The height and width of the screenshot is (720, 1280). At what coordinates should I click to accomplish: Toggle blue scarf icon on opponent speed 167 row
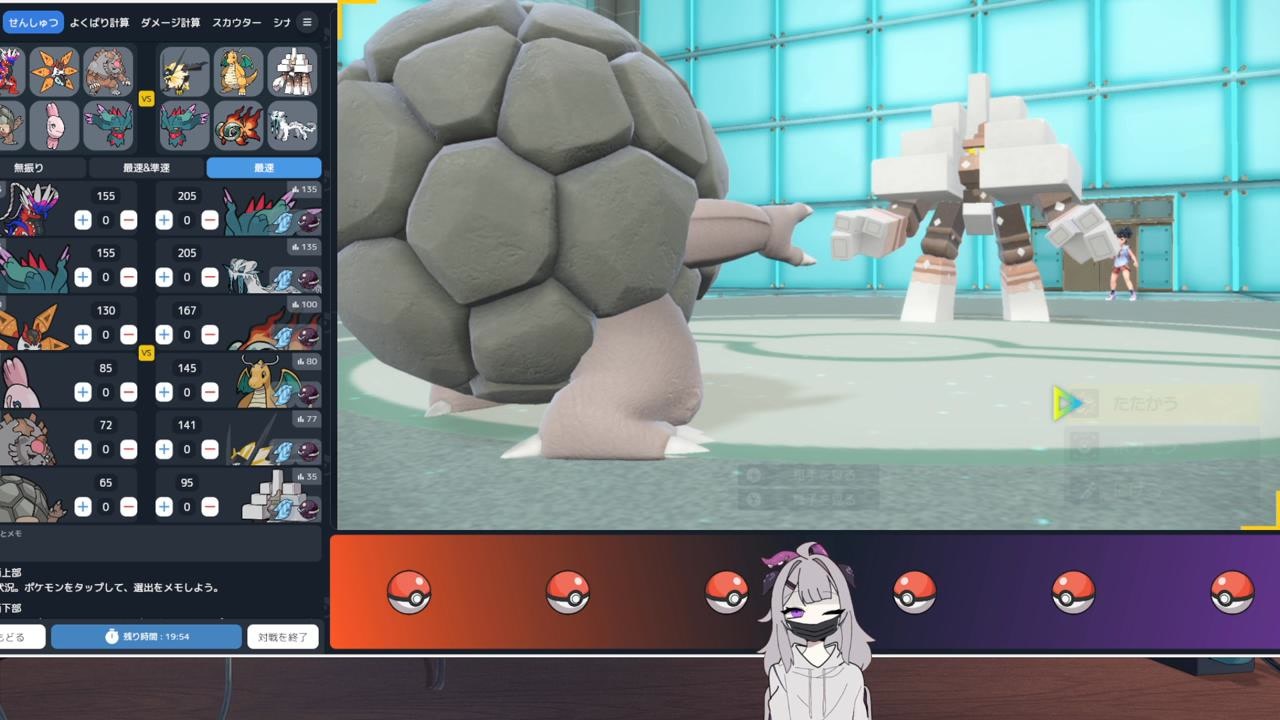(284, 336)
